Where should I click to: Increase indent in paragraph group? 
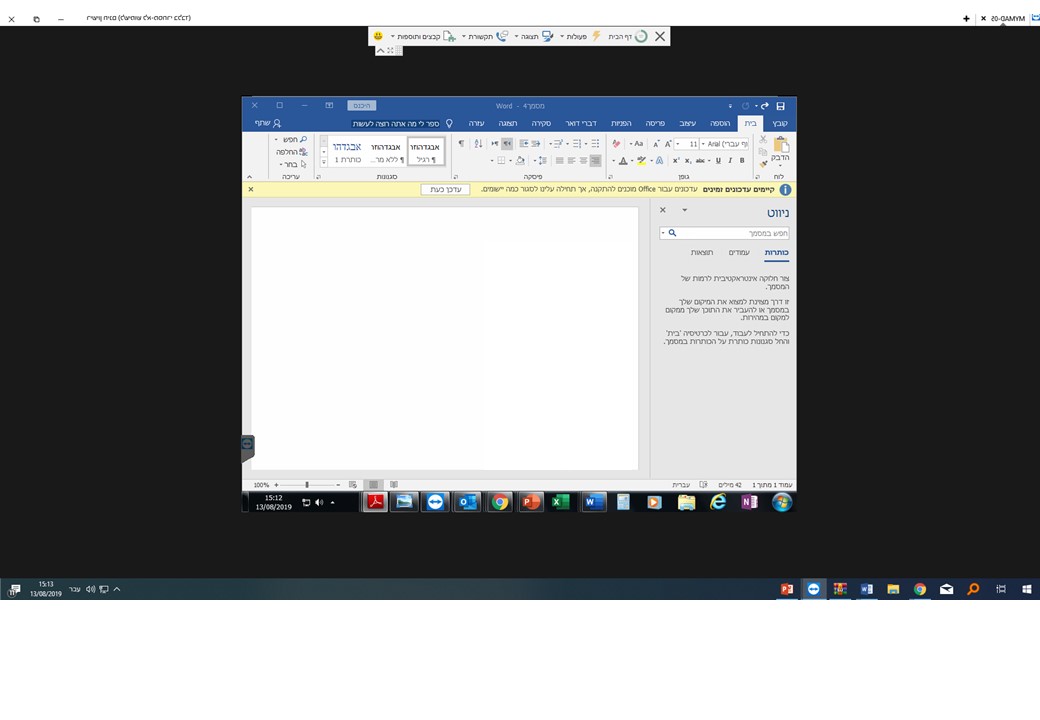(524, 143)
